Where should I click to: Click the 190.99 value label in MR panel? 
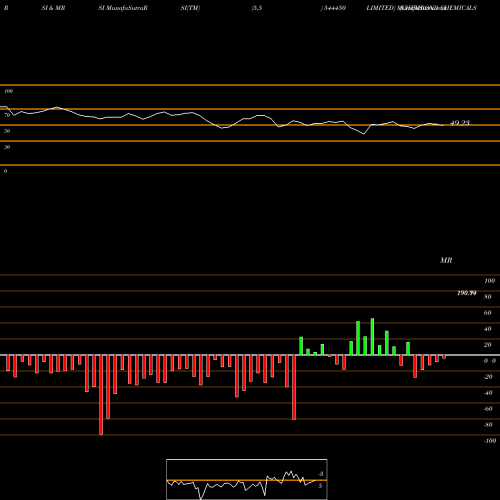(x=467, y=293)
